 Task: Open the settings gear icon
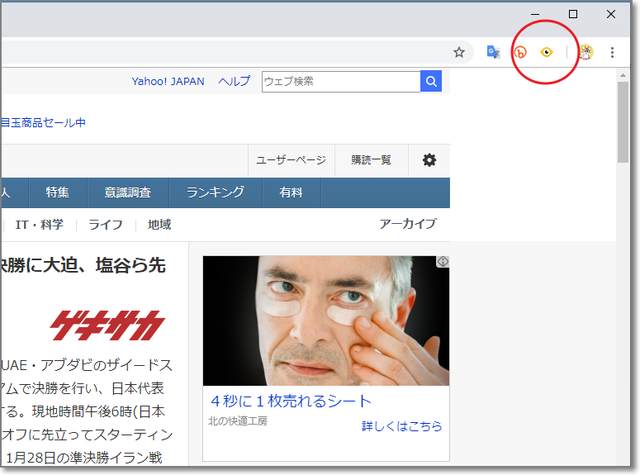pos(429,160)
